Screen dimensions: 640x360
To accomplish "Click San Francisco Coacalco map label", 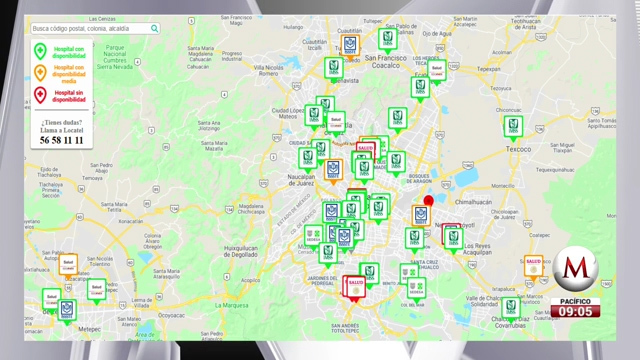I will click(x=386, y=62).
